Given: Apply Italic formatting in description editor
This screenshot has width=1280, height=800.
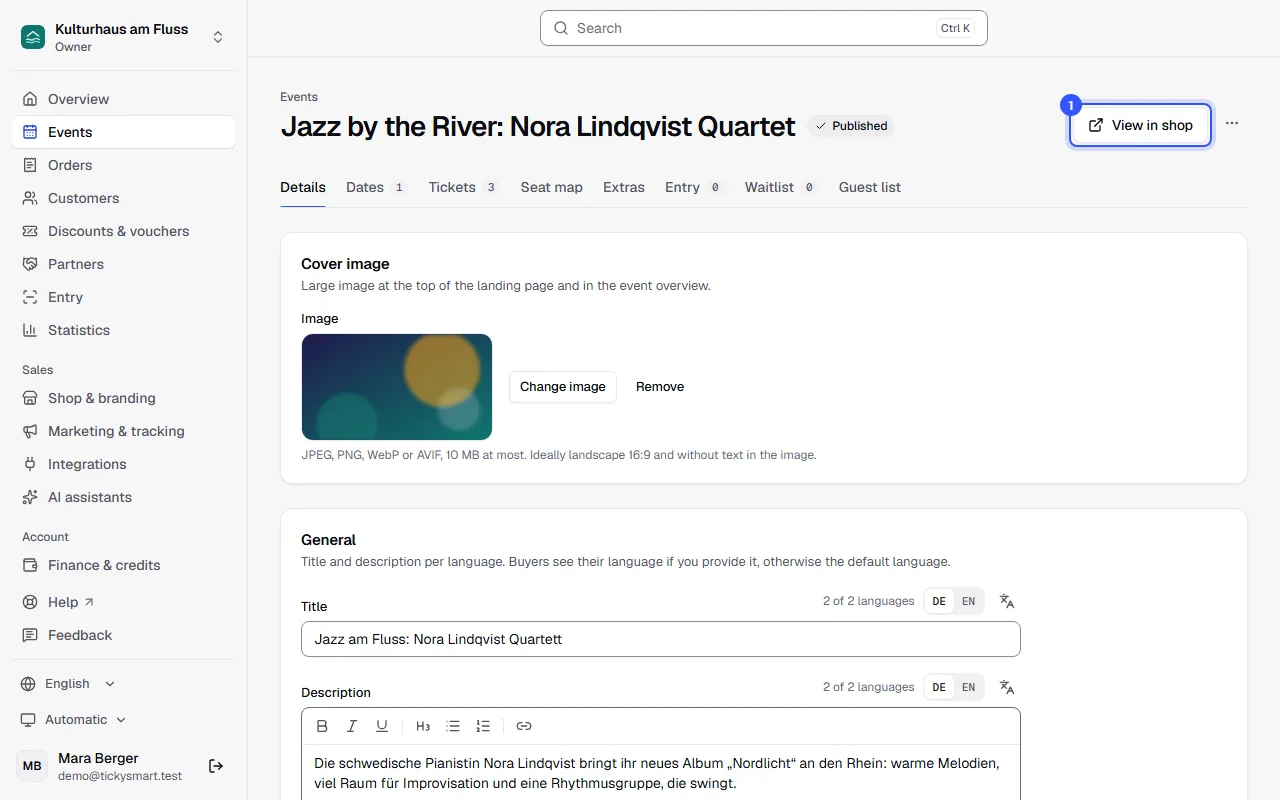Looking at the screenshot, I should click(x=352, y=726).
